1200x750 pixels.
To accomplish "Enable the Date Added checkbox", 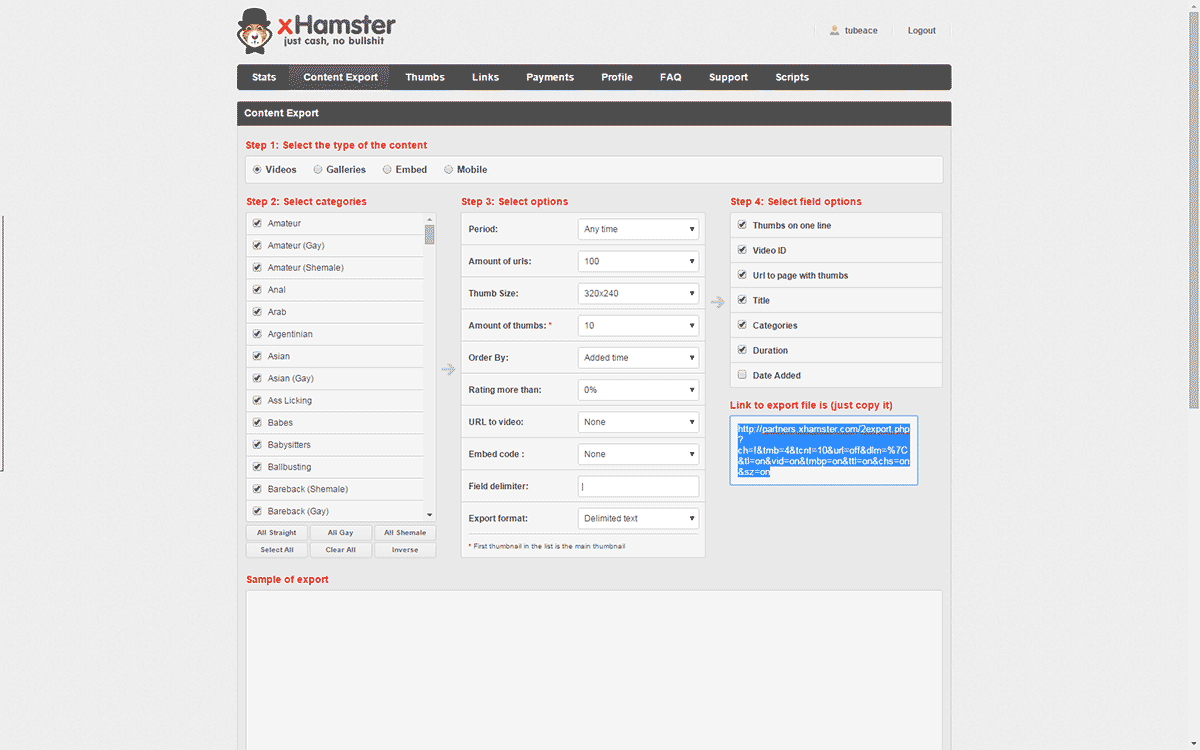I will [x=742, y=375].
